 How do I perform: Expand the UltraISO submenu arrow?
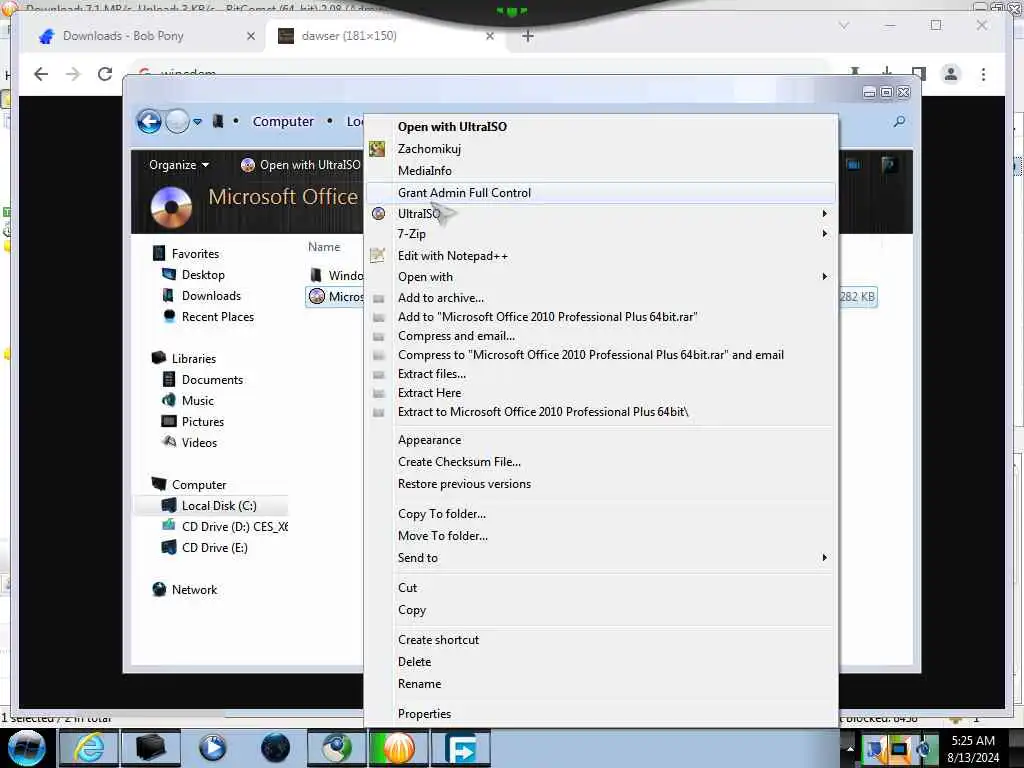pos(824,214)
